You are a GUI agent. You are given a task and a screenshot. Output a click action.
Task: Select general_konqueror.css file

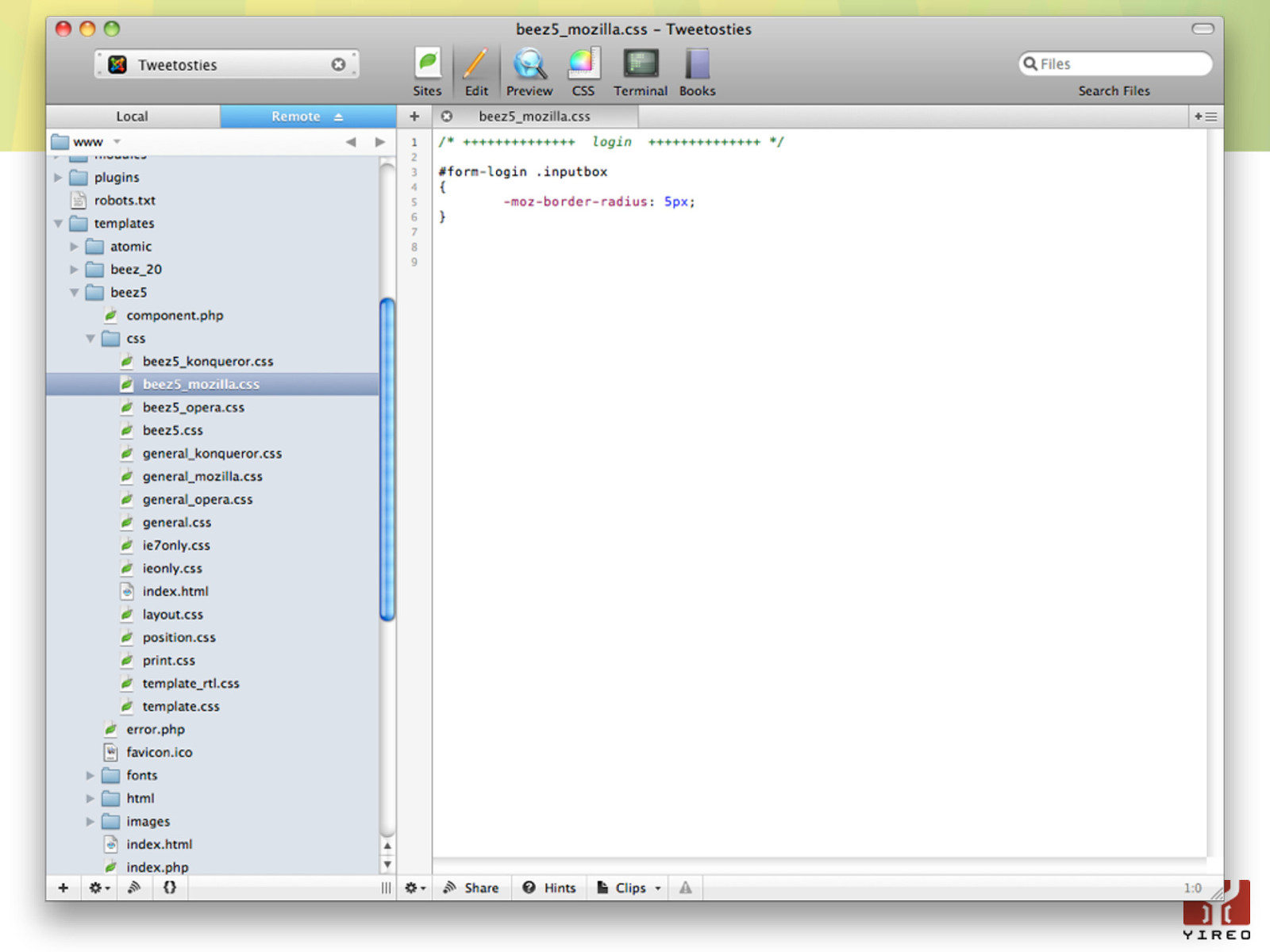point(213,454)
